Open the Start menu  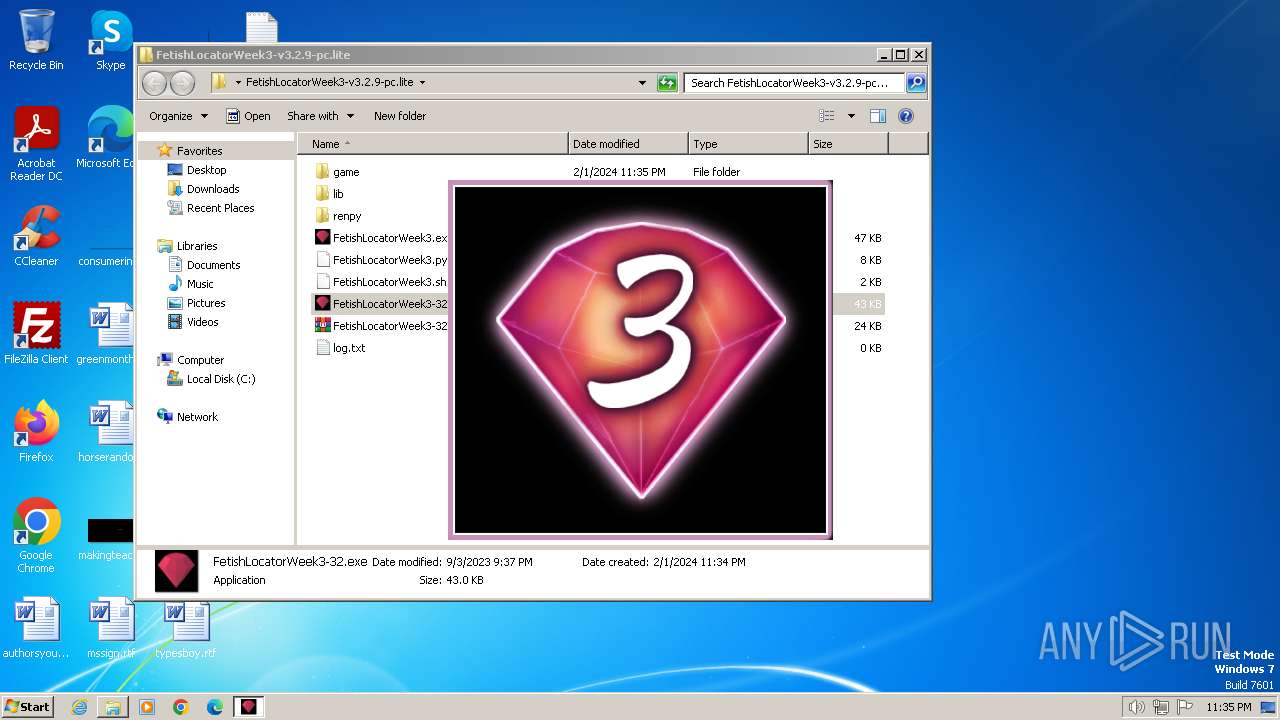[x=27, y=707]
